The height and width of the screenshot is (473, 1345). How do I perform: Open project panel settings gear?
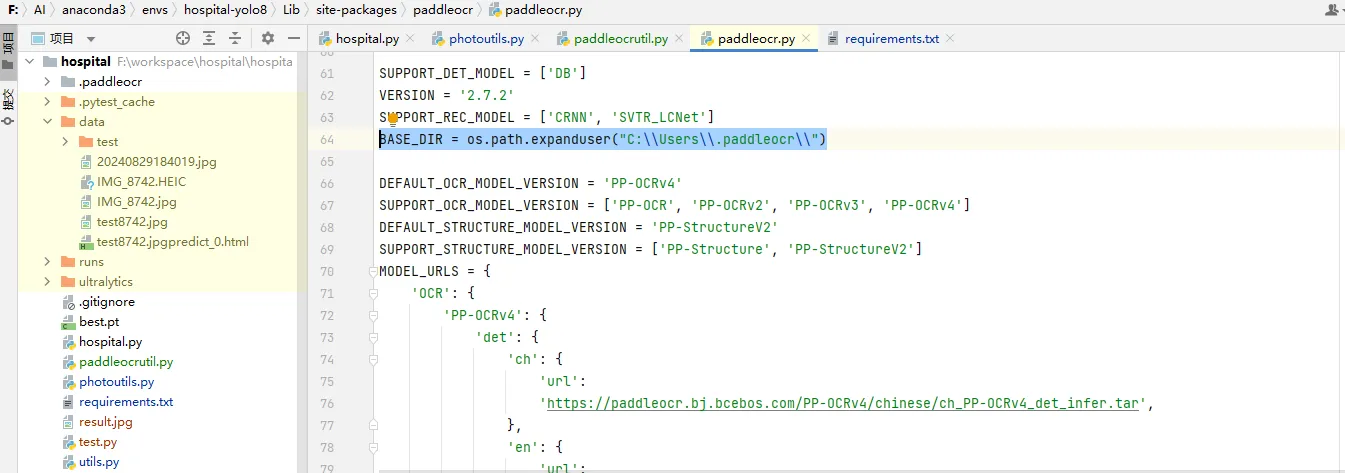tap(267, 38)
